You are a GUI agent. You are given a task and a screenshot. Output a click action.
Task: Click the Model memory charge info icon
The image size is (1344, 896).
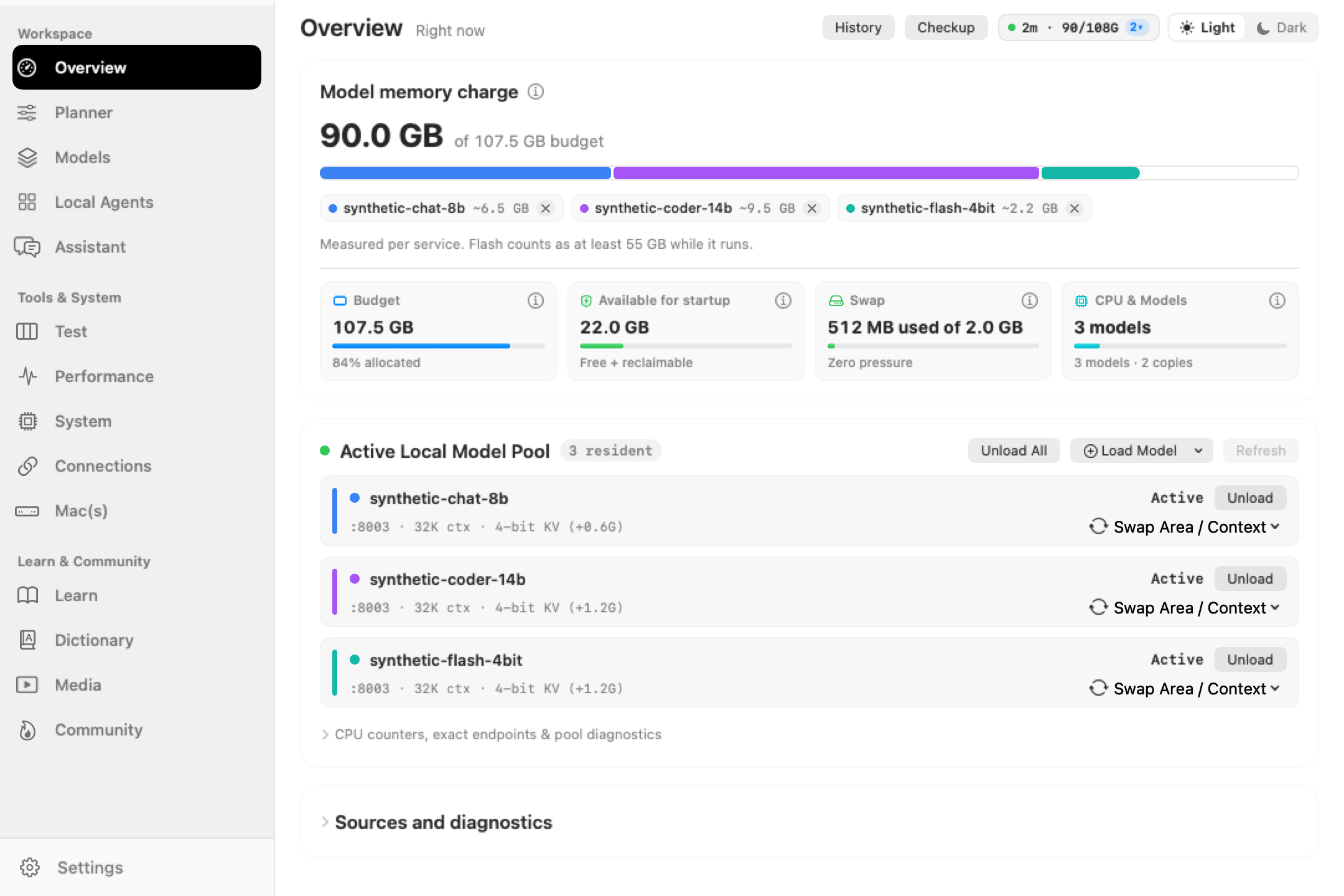tap(536, 92)
